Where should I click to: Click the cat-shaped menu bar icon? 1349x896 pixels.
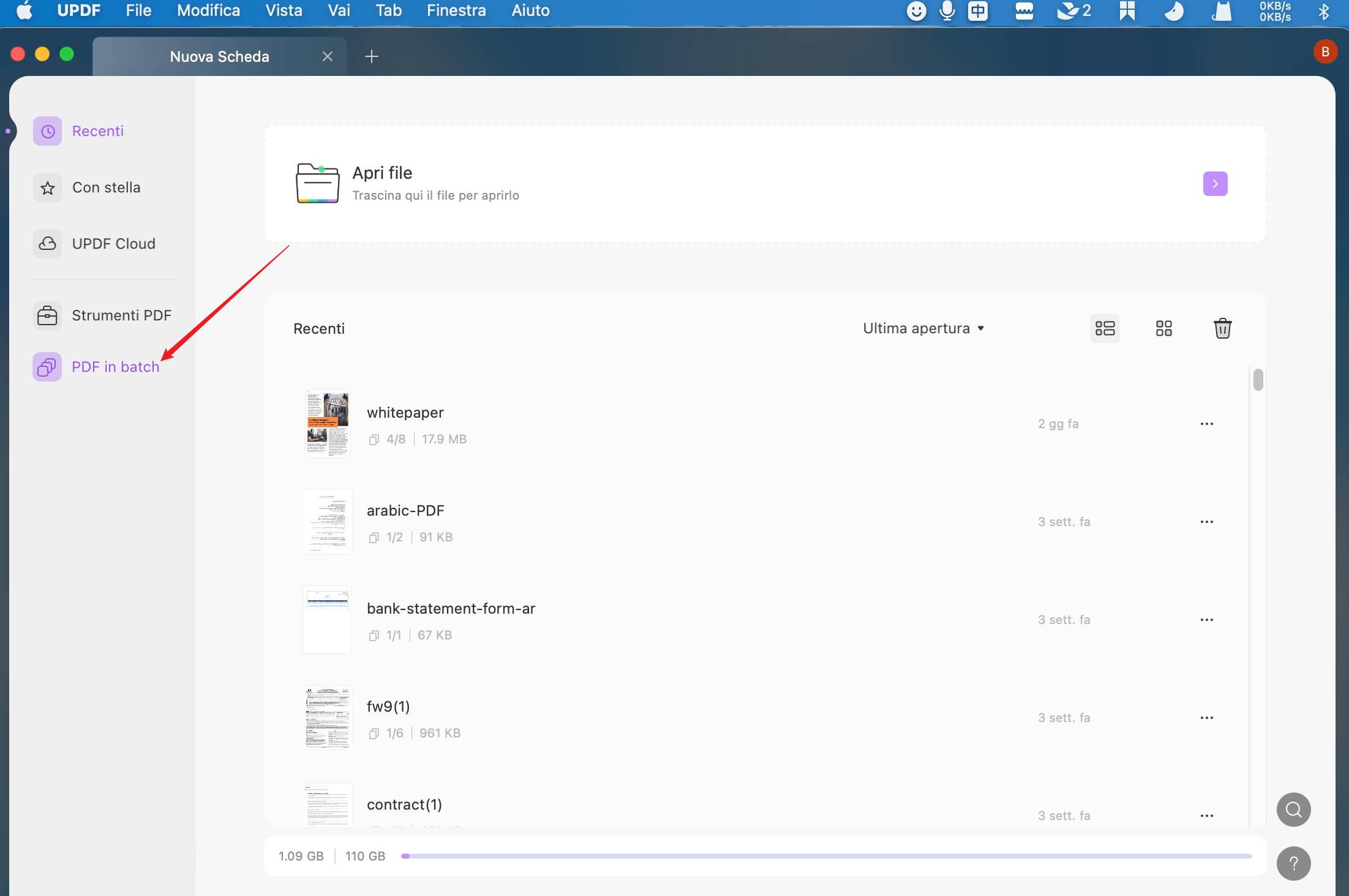(x=1222, y=10)
